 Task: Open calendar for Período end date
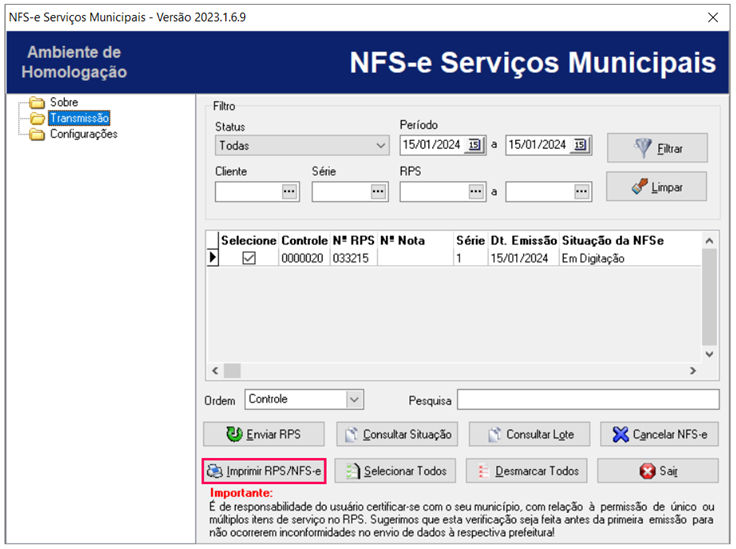(x=580, y=146)
